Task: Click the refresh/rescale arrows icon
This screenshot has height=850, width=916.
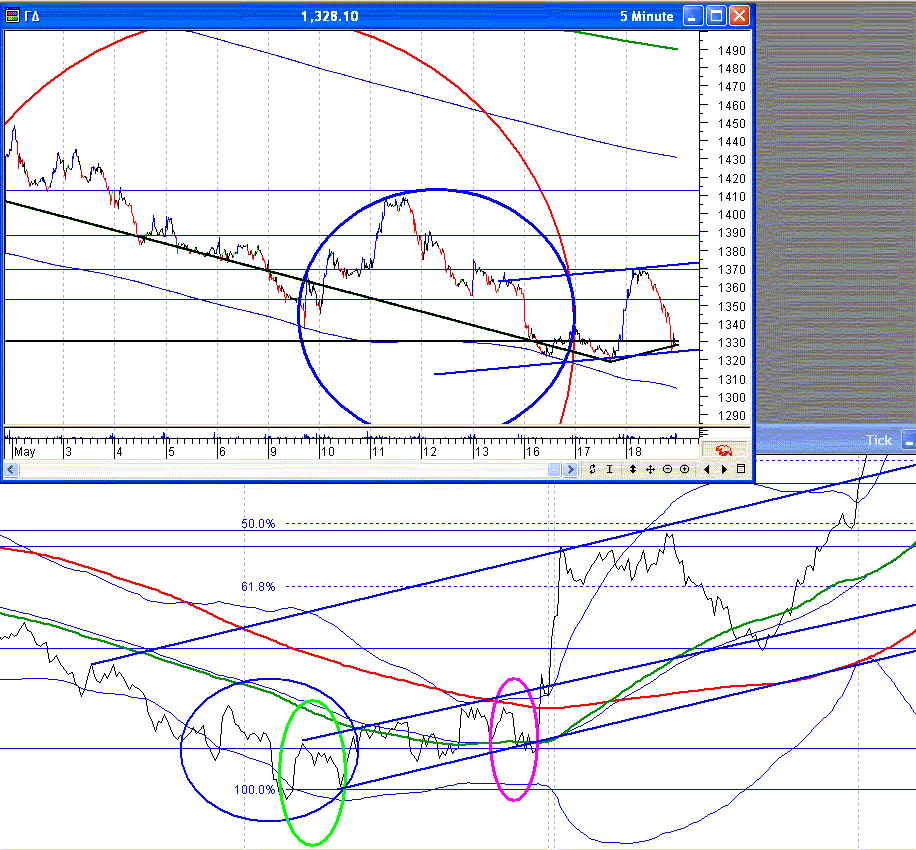Action: click(x=592, y=469)
